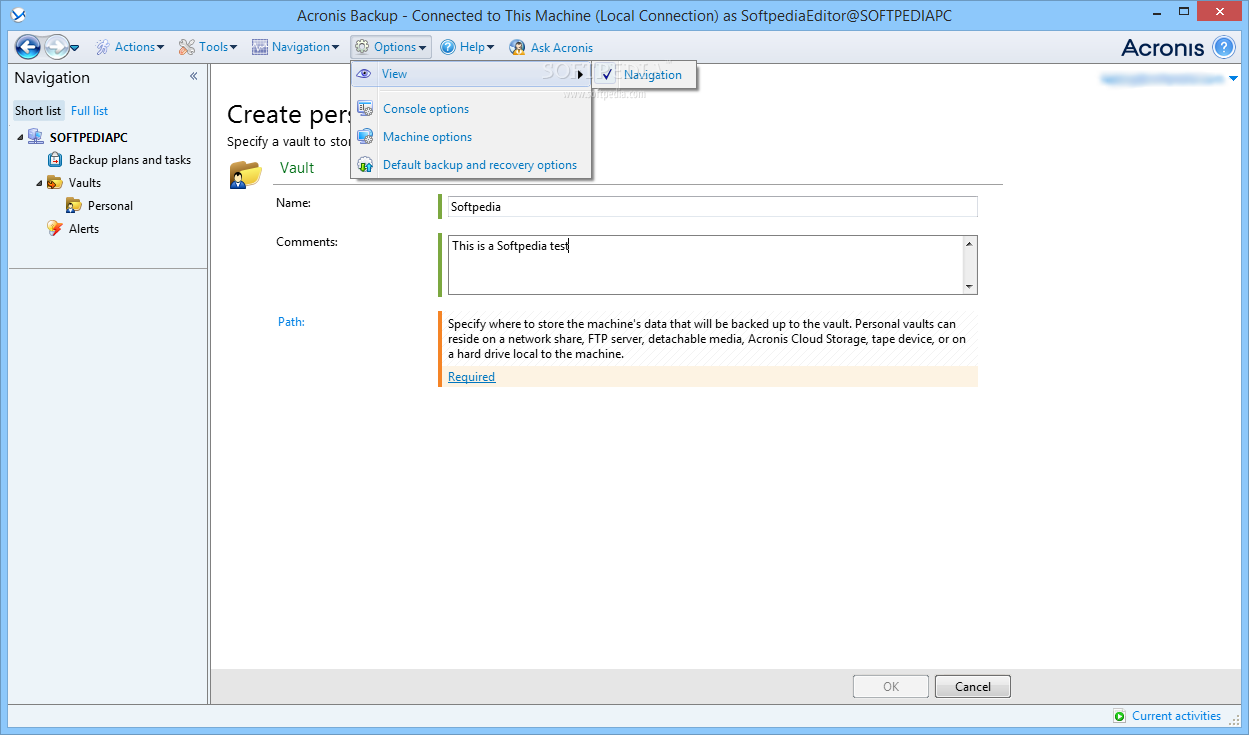Click the SOFTPEDIAPC computer icon
The image size is (1249, 735).
click(36, 137)
